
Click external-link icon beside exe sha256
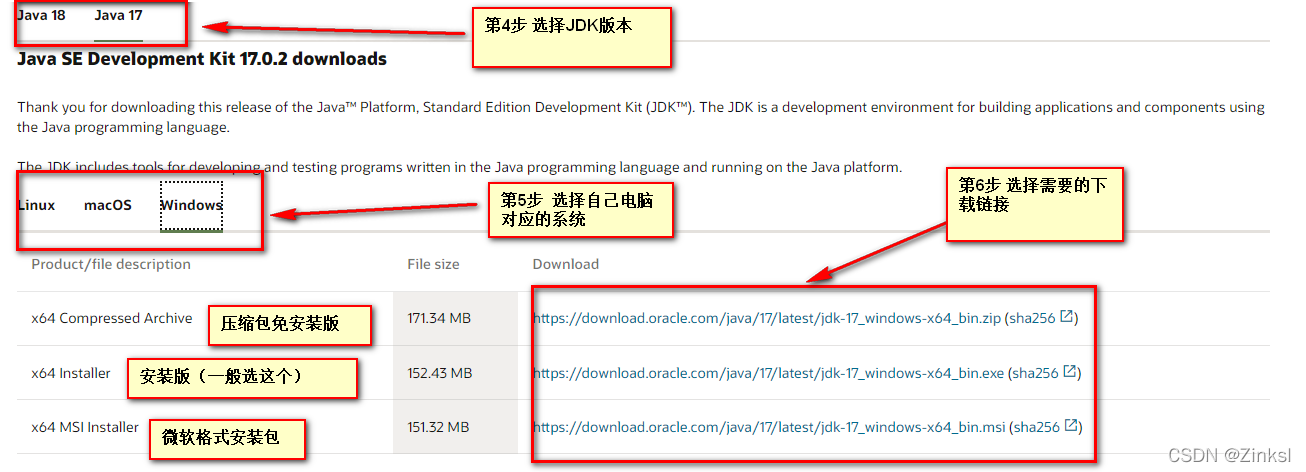[1070, 372]
